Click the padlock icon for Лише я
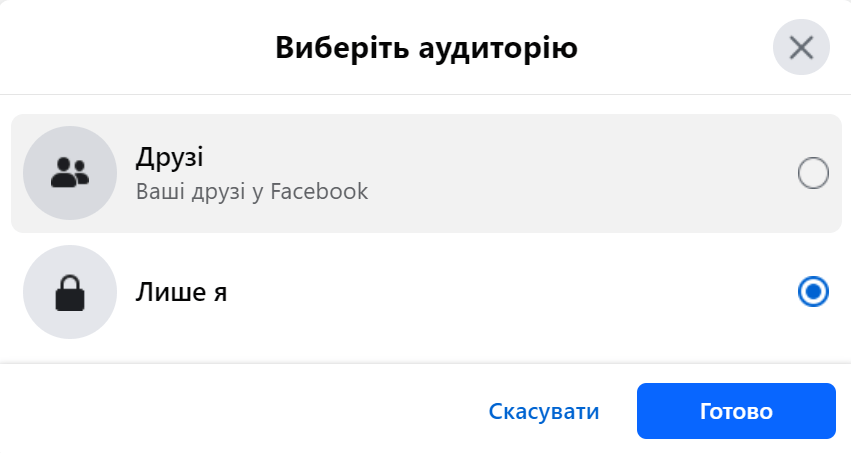The width and height of the screenshot is (851, 453). pyautogui.click(x=69, y=292)
